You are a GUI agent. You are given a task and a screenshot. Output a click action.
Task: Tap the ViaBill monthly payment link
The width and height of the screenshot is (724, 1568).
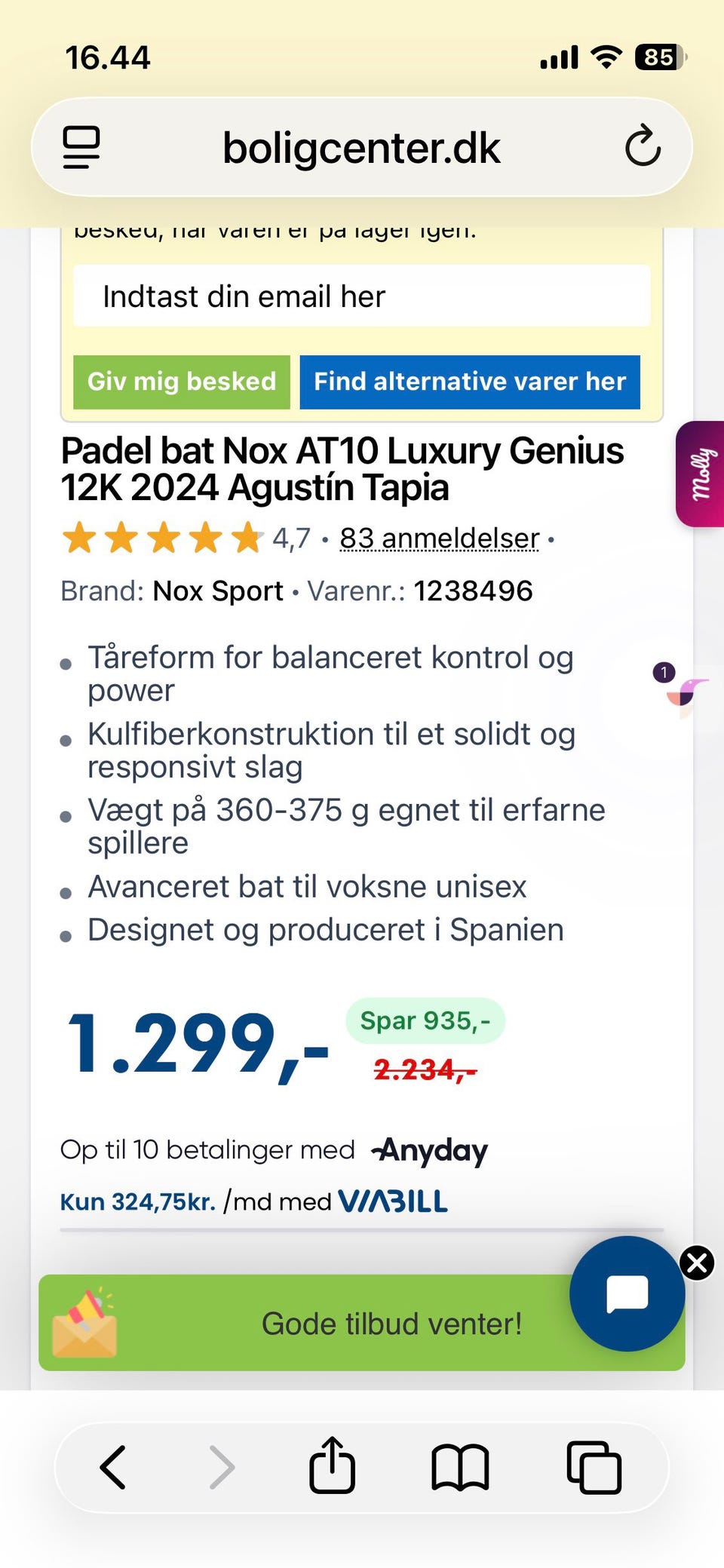[254, 1201]
